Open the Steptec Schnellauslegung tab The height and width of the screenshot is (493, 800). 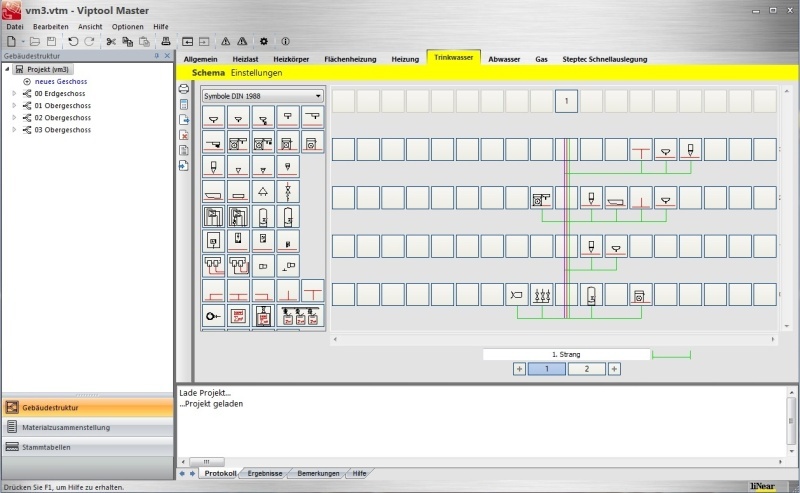[605, 59]
